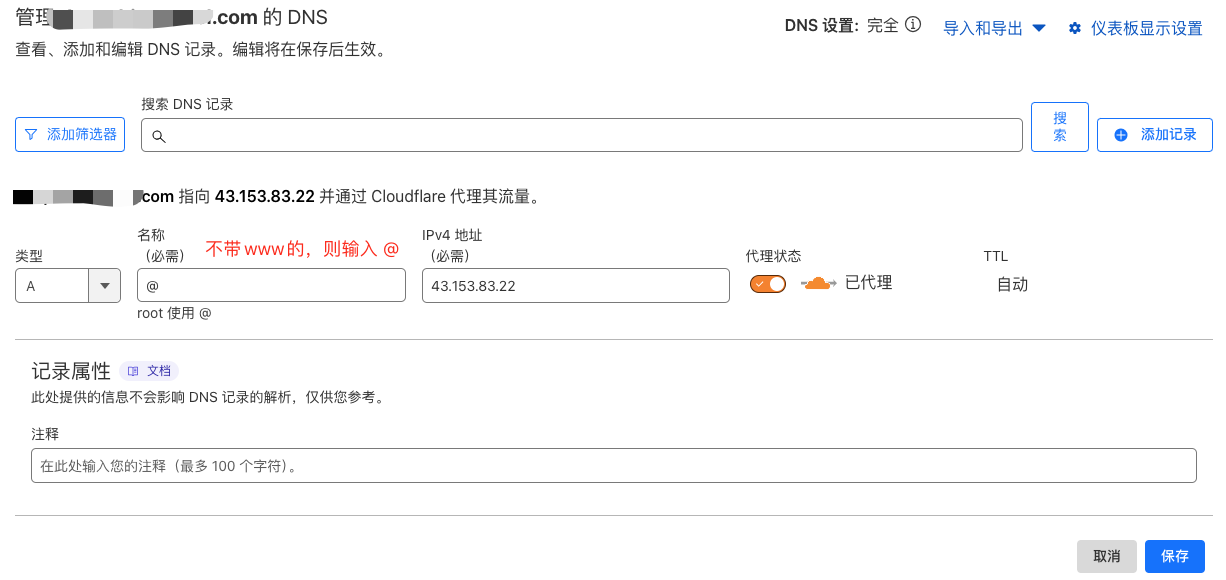Click the magnifier icon in search box
This screenshot has width=1226, height=580.
[158, 136]
